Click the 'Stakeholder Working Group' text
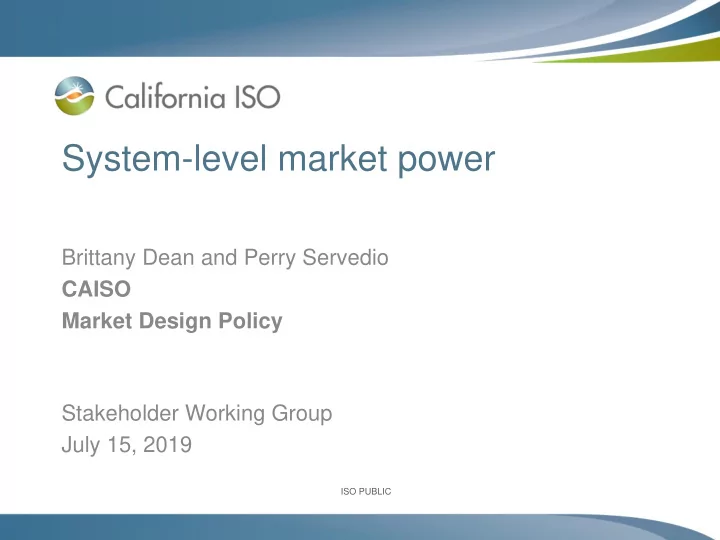 tap(197, 413)
